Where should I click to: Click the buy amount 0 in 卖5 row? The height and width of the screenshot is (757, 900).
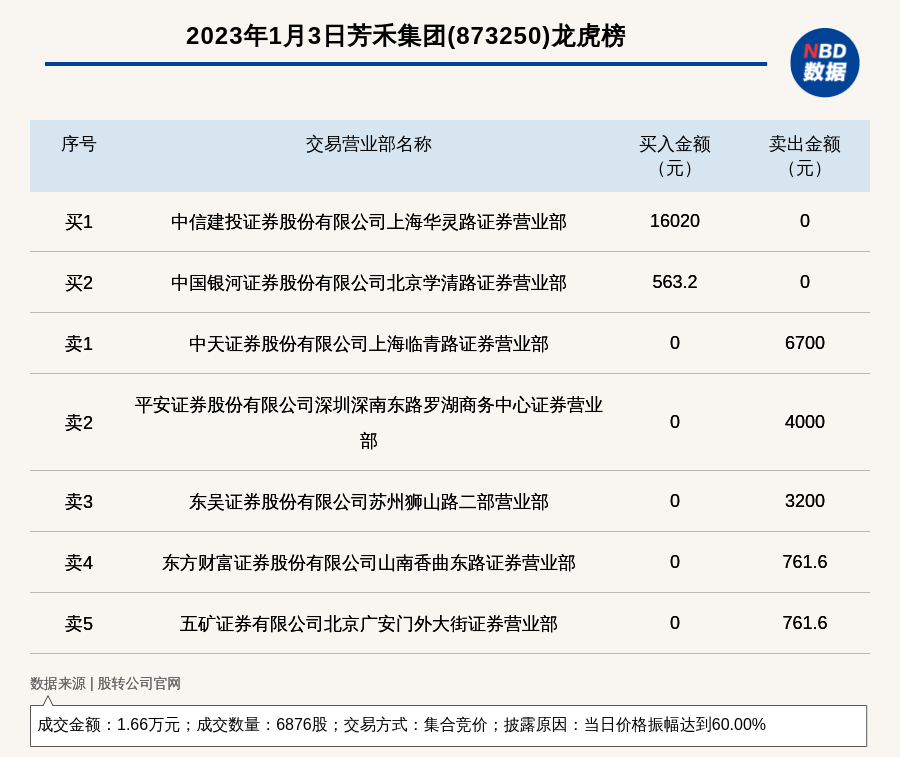click(674, 623)
